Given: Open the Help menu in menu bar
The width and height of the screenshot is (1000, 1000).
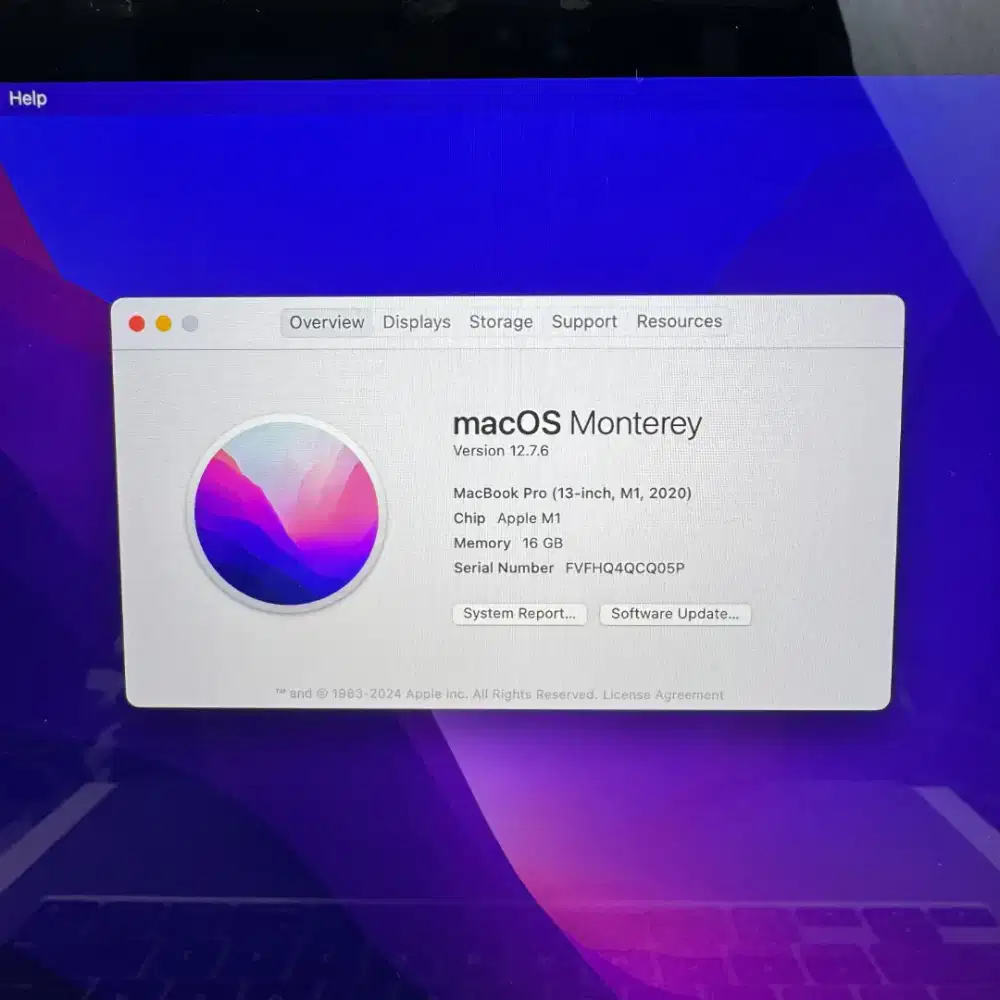Looking at the screenshot, I should click(28, 98).
